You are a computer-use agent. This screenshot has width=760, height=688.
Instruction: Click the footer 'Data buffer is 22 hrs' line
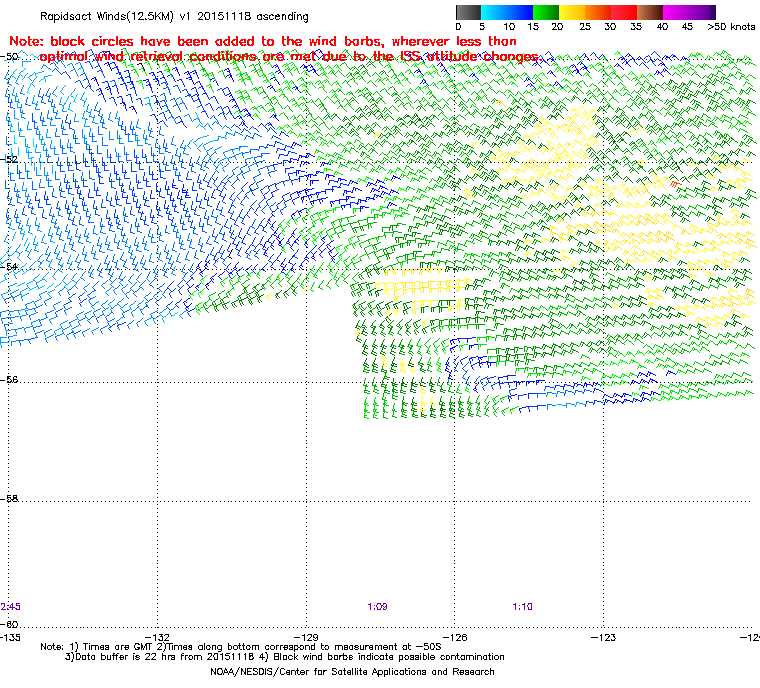[x=285, y=657]
